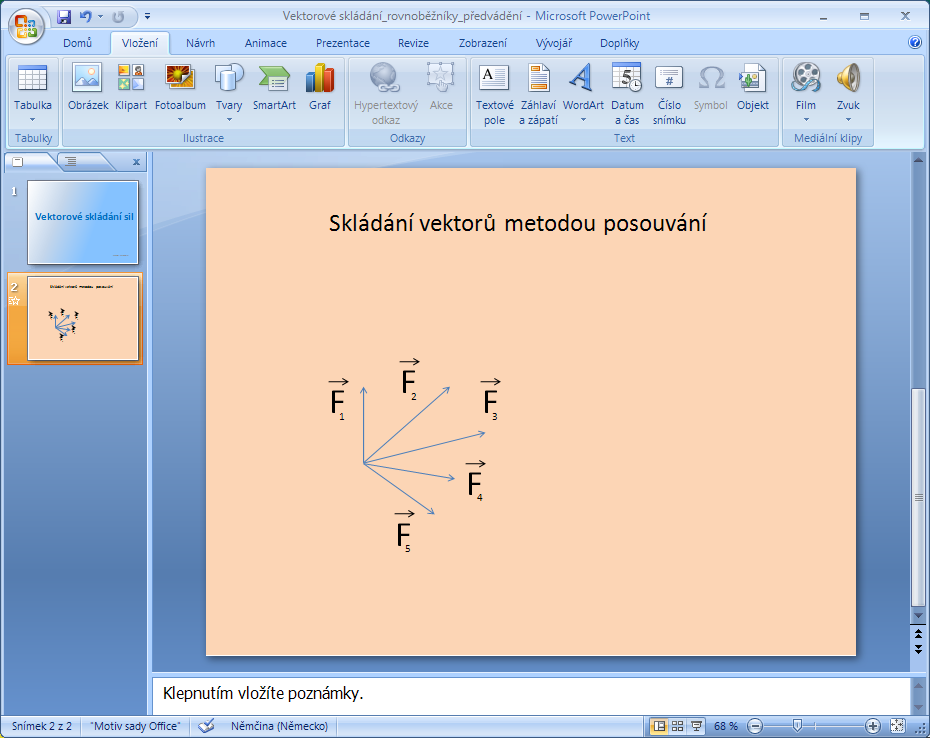Open the Animace tab
Image resolution: width=930 pixels, height=738 pixels.
(266, 43)
